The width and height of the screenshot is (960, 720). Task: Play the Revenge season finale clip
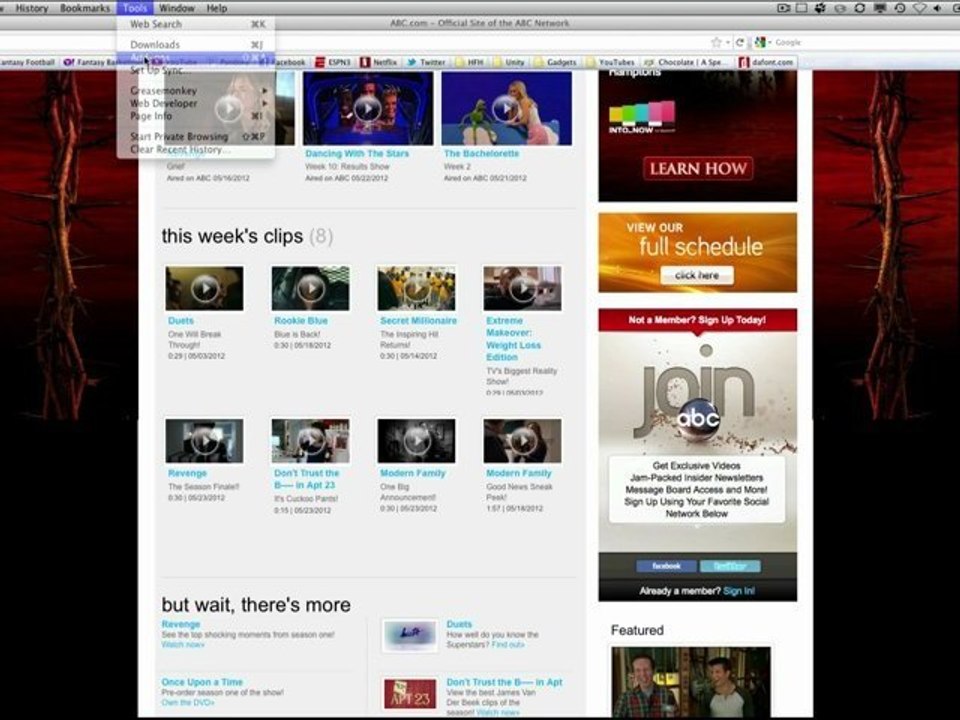(204, 441)
